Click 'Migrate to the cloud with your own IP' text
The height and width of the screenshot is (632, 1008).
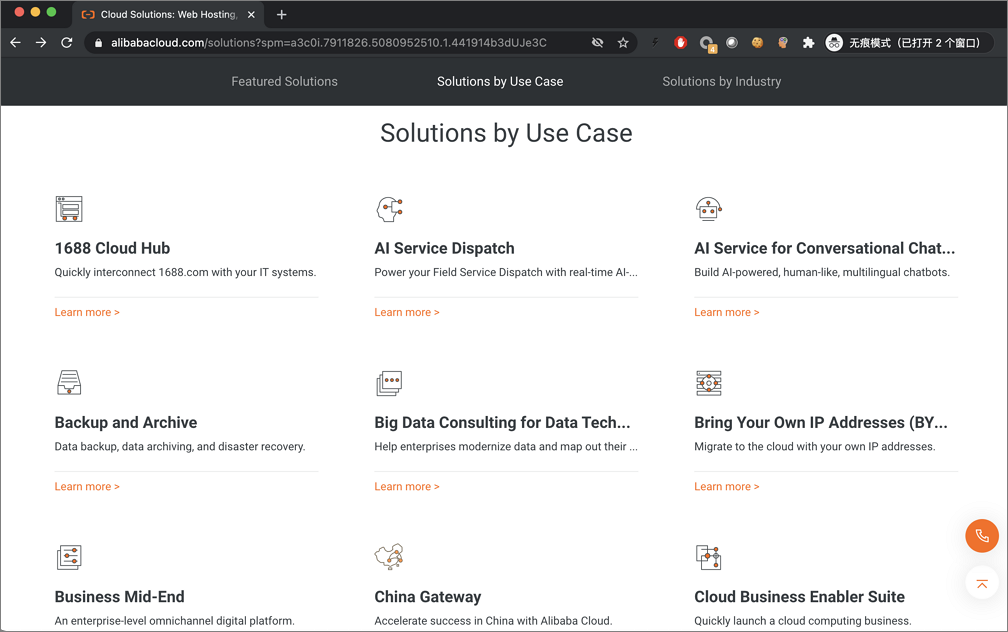(x=814, y=447)
